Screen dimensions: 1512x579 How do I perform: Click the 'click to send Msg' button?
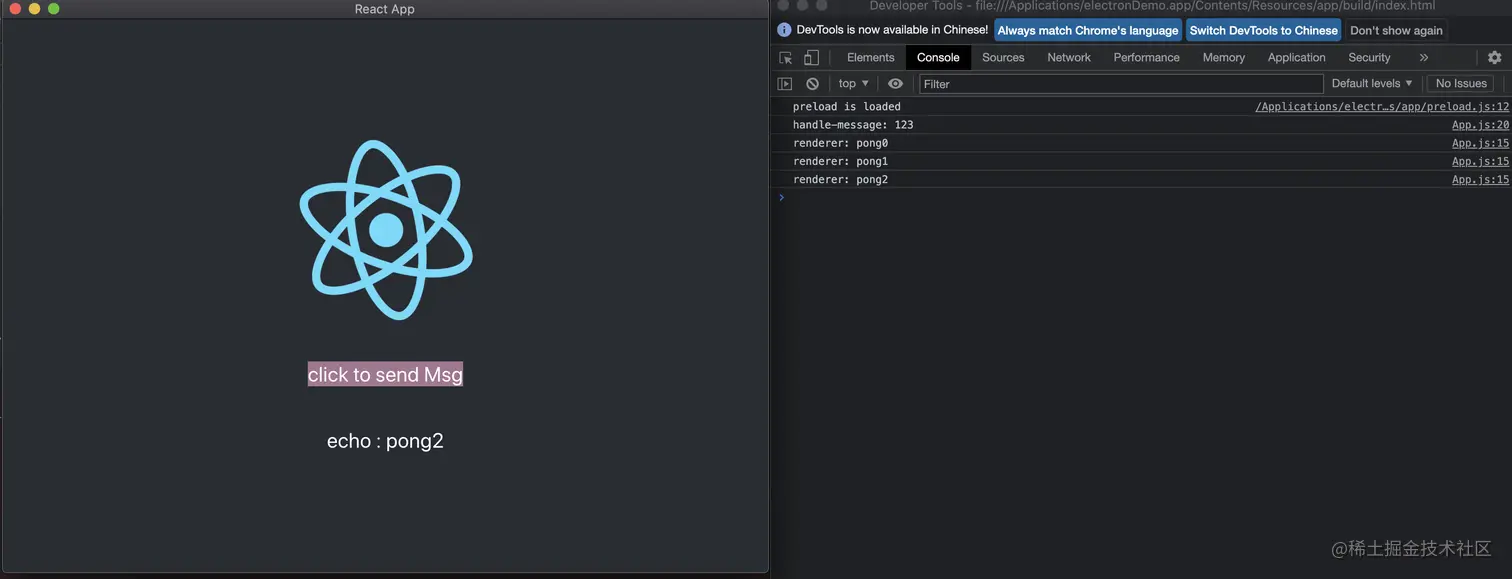point(385,374)
